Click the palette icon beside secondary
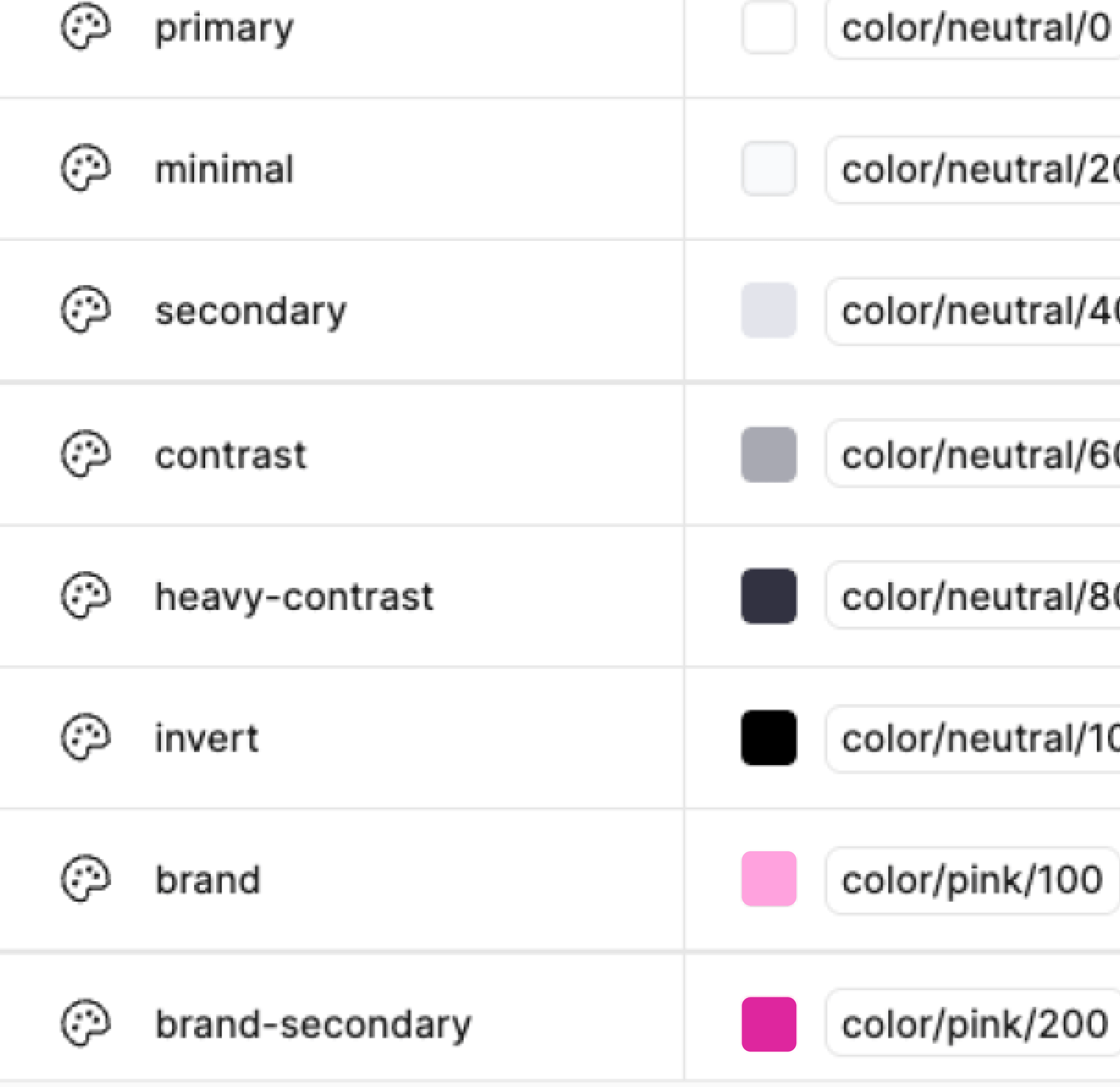Viewport: 1120px width, 1087px height. click(86, 310)
